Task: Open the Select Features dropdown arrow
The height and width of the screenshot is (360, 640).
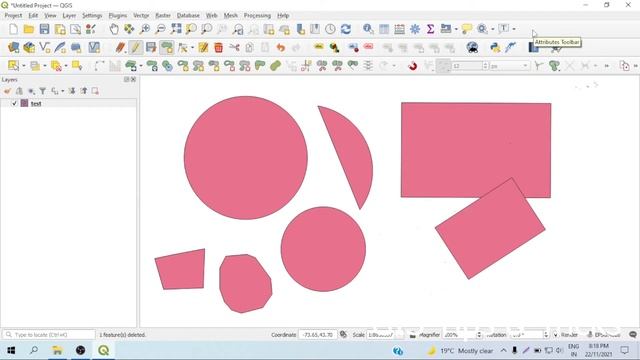Action: 24,66
